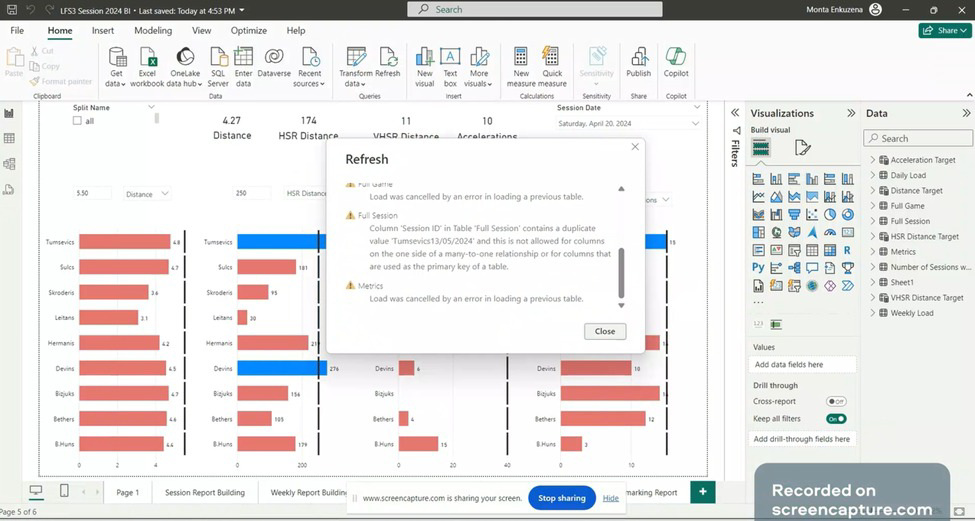Select the Python visual icon
This screenshot has height=521, width=975.
coord(758,267)
